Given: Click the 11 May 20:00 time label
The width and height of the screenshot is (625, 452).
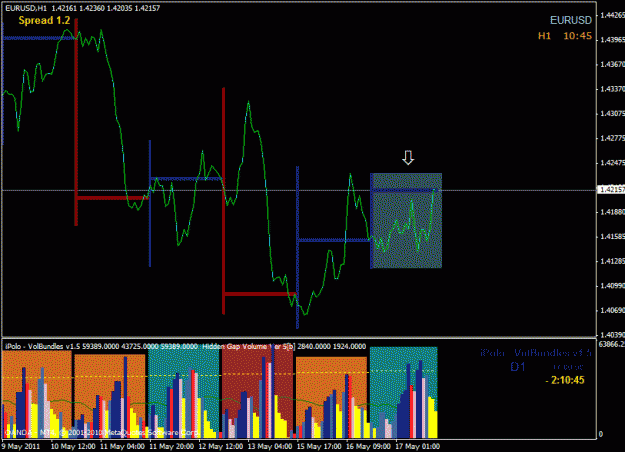Looking at the screenshot, I should tap(171, 446).
